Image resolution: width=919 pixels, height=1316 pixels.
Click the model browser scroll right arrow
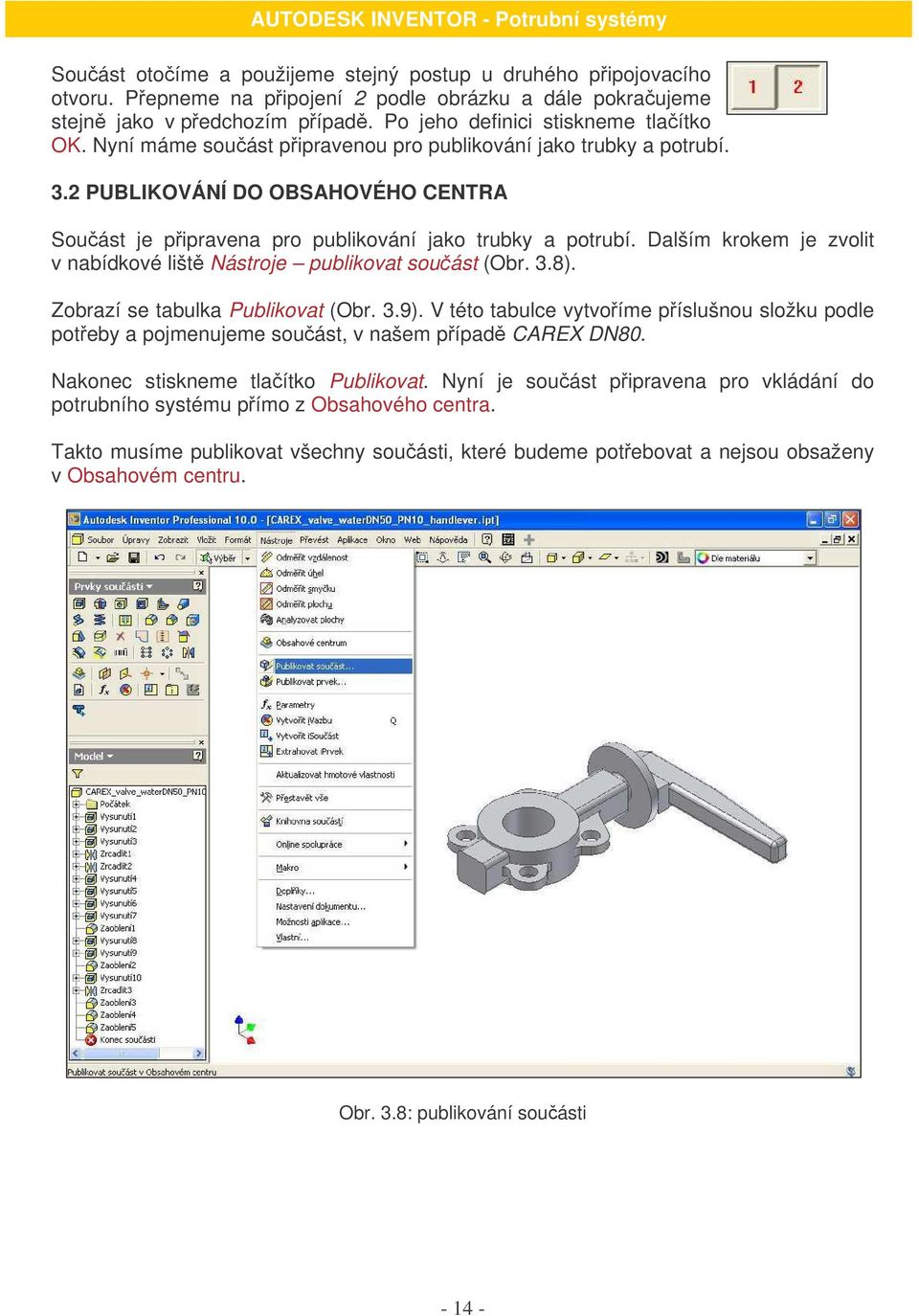(x=198, y=1054)
